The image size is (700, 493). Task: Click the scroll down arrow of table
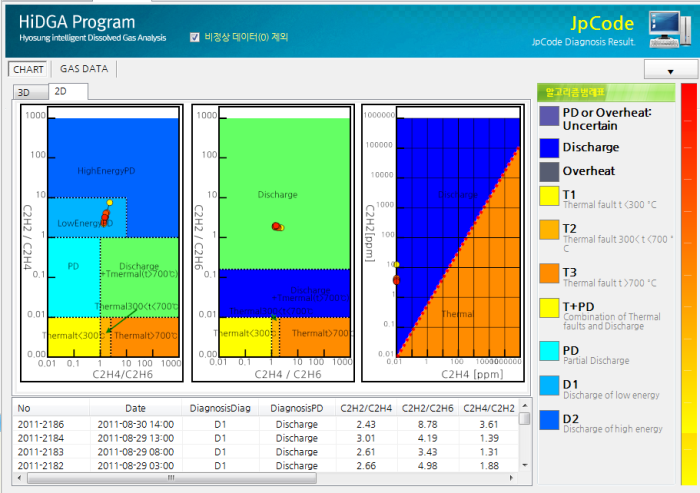(x=525, y=465)
